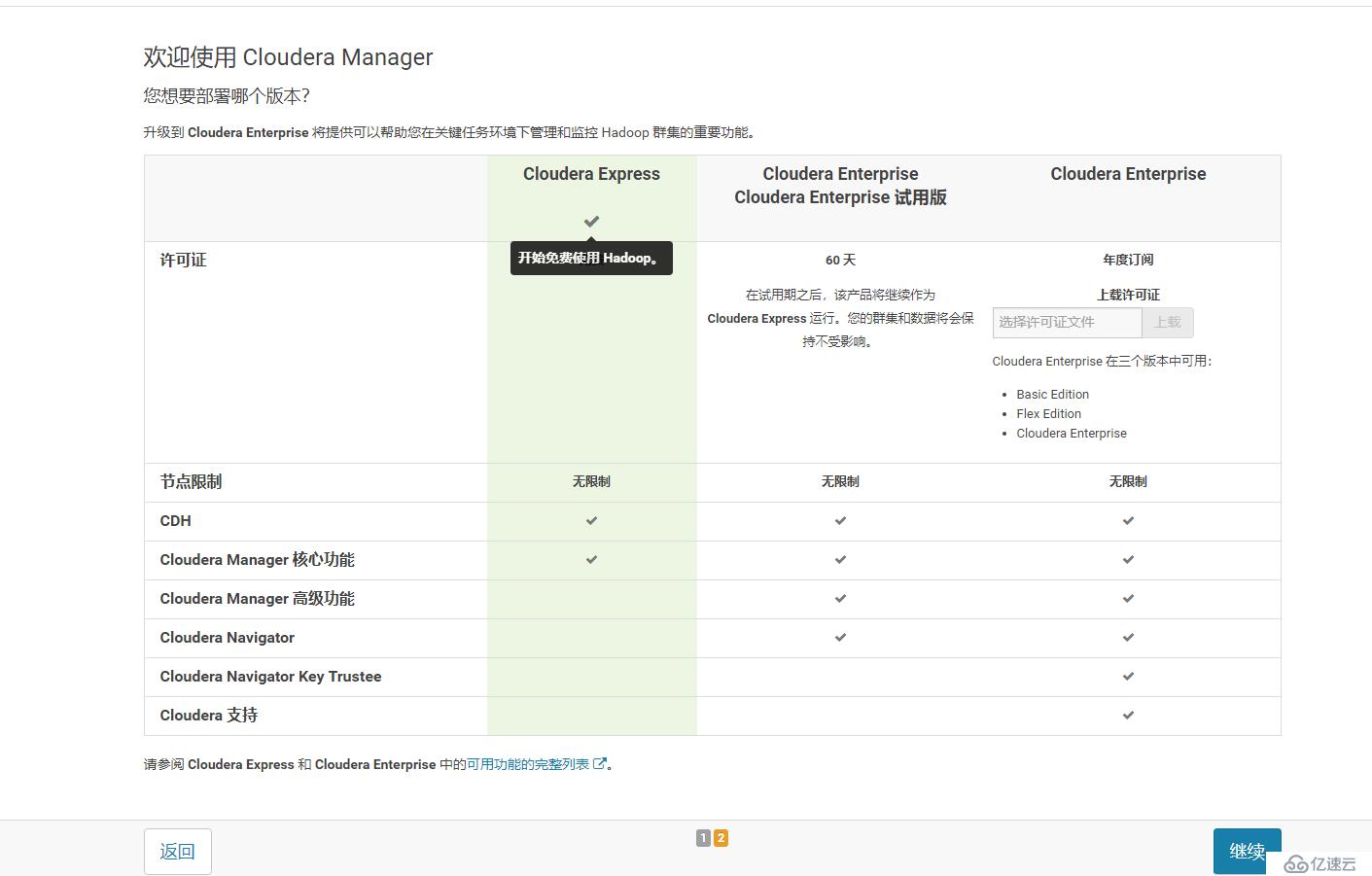Screen dimensions: 1372x876
Task: Click the 继续 continue button
Action: (1247, 852)
